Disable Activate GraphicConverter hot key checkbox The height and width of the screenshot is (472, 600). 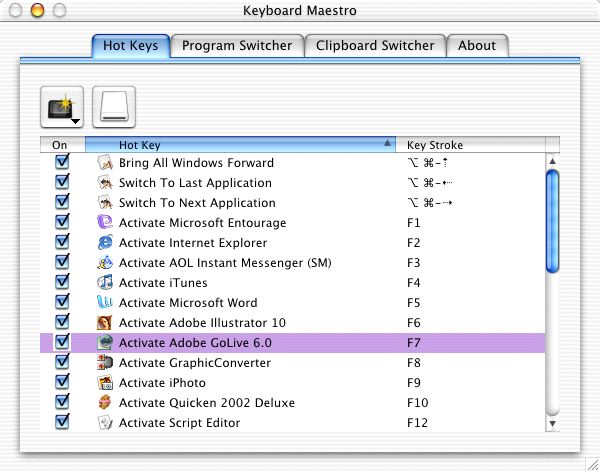coord(62,361)
